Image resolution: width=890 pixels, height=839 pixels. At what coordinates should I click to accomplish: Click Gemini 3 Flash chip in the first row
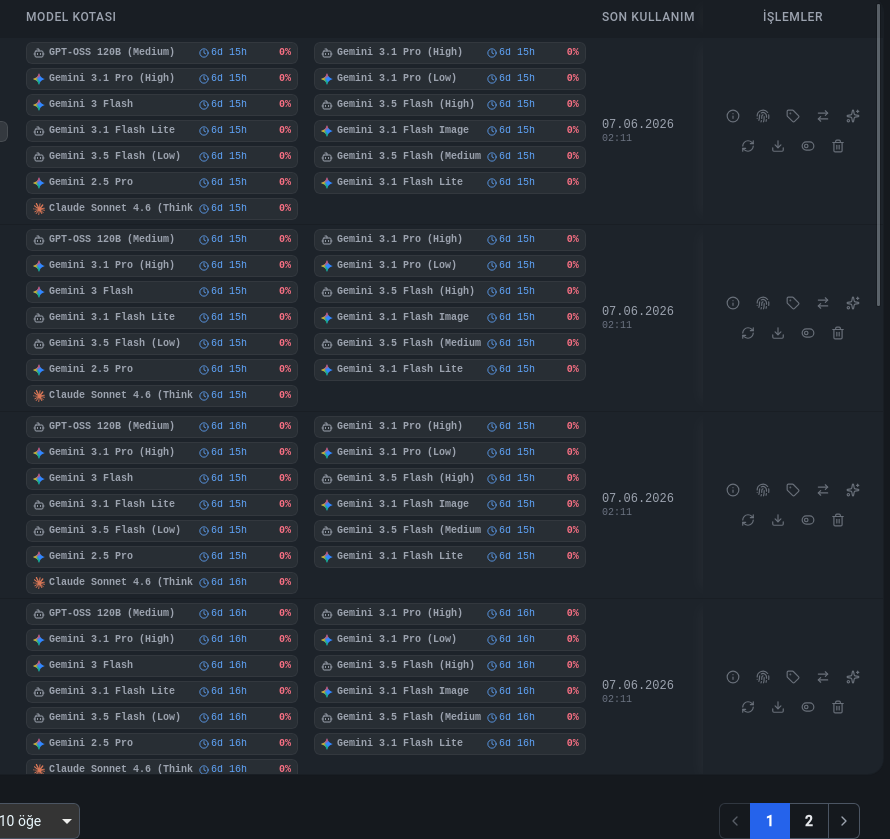pyautogui.click(x=162, y=104)
